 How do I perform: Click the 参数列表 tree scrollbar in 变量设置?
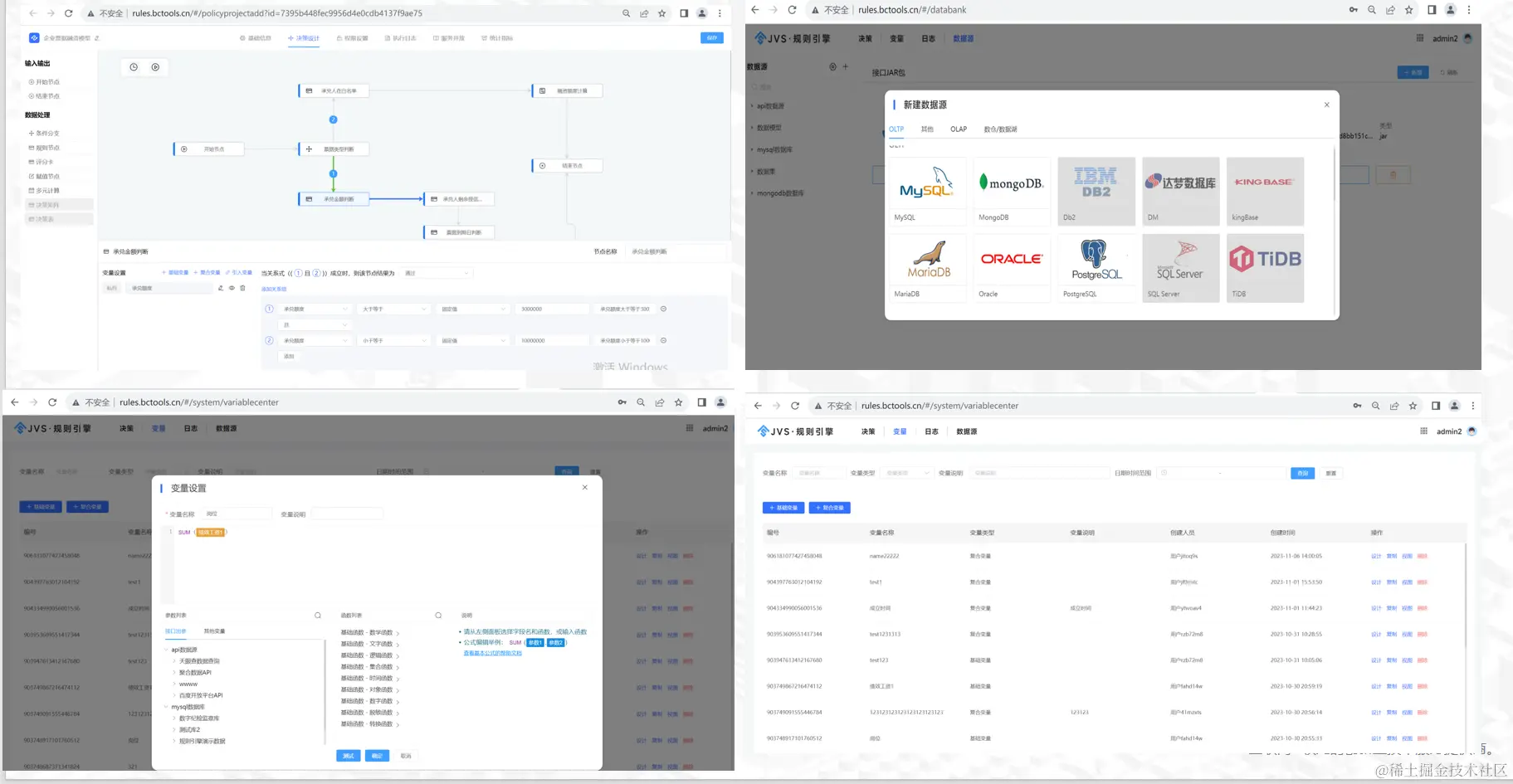(x=325, y=691)
